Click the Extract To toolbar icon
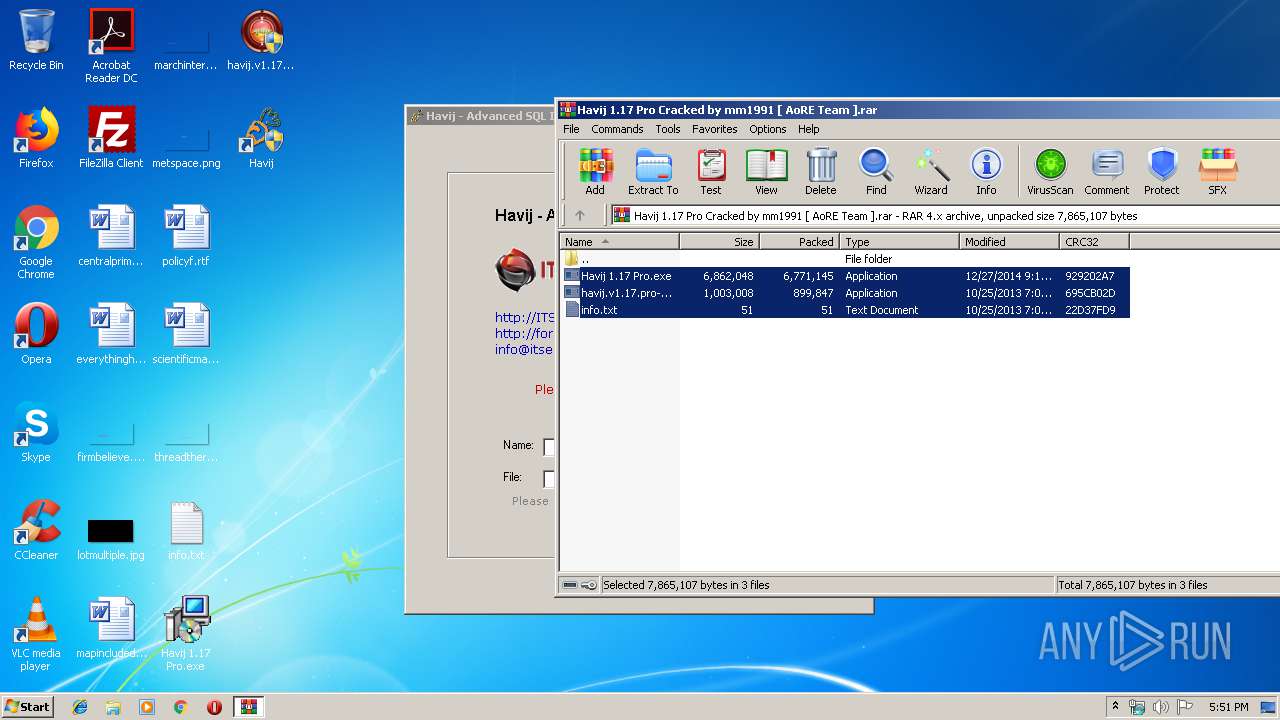The width and height of the screenshot is (1280, 720). pos(653,171)
